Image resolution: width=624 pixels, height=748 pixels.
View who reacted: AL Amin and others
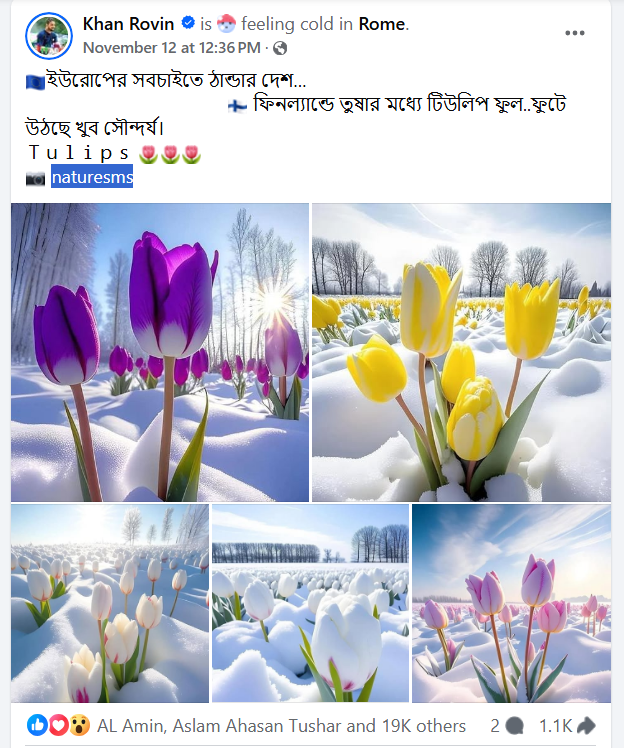tap(281, 726)
